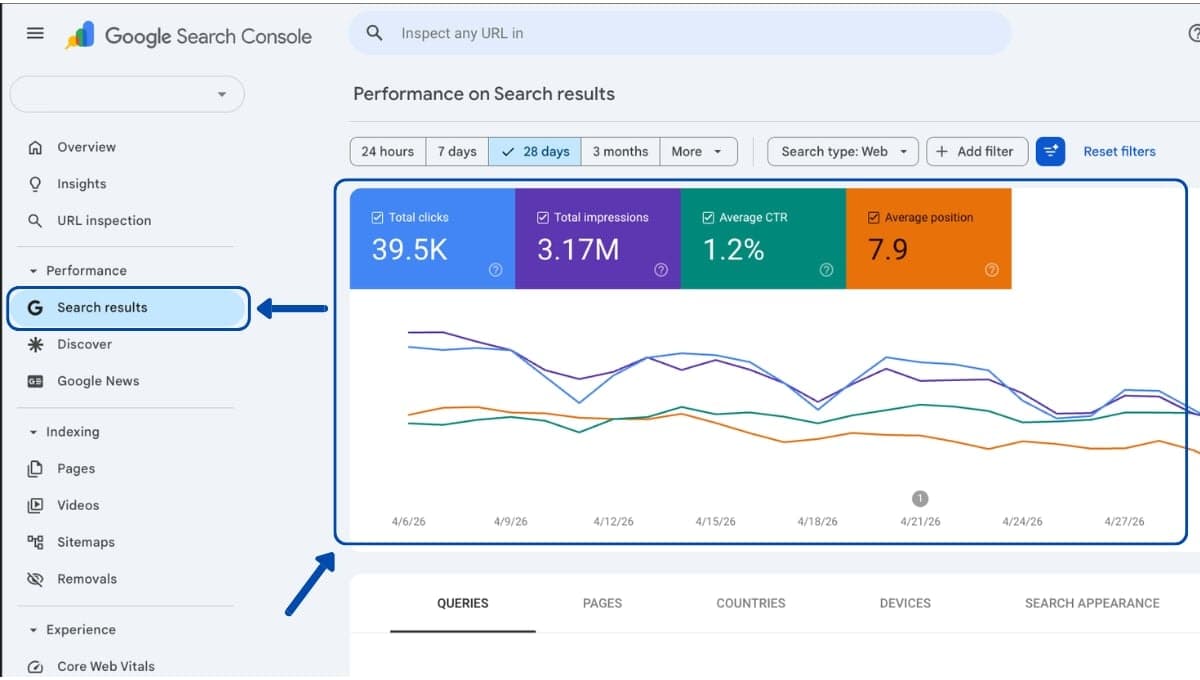Image resolution: width=1200 pixels, height=680 pixels.
Task: Click the Overview home icon
Action: click(35, 147)
